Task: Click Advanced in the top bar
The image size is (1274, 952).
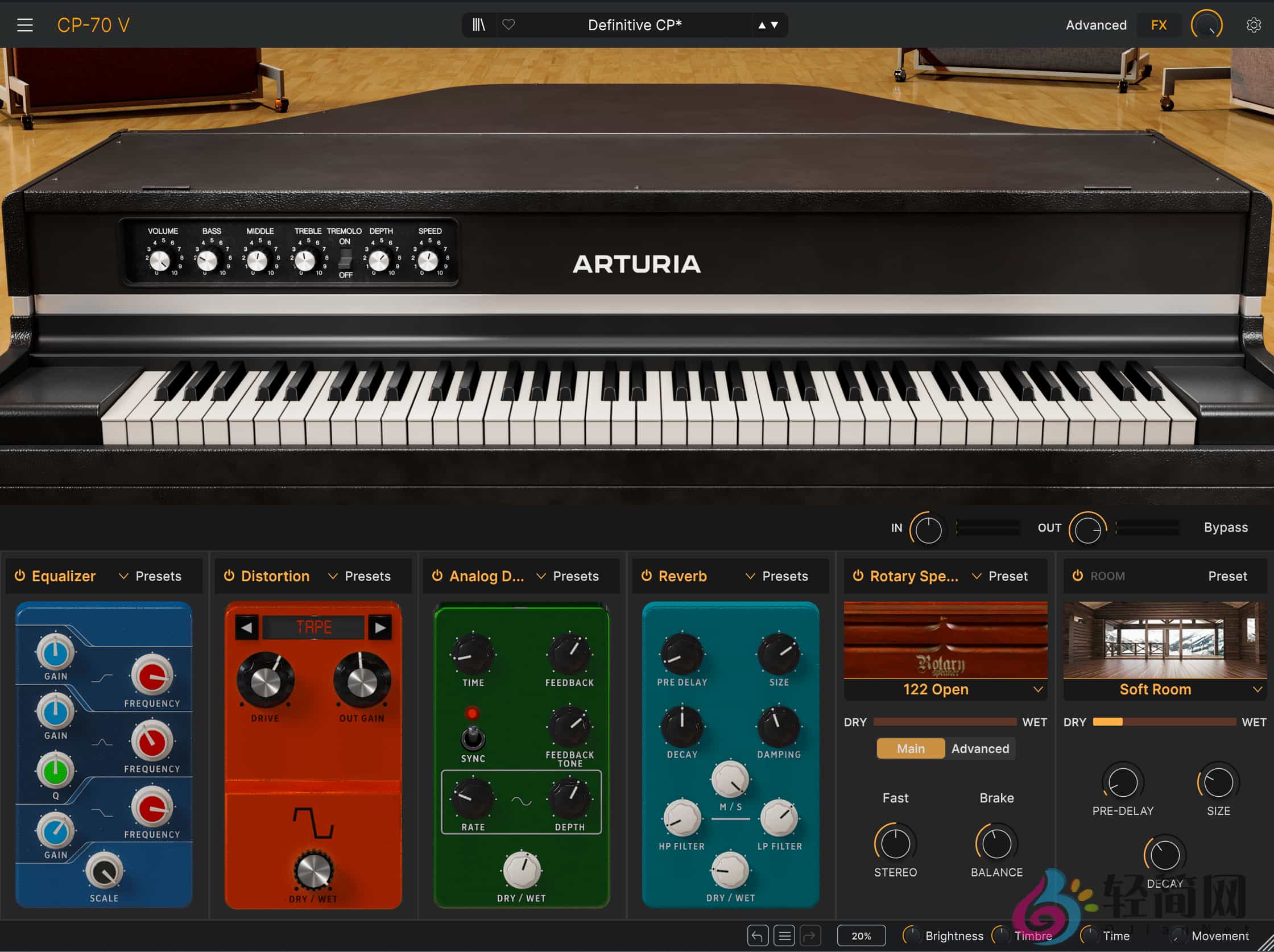Action: (x=1095, y=25)
